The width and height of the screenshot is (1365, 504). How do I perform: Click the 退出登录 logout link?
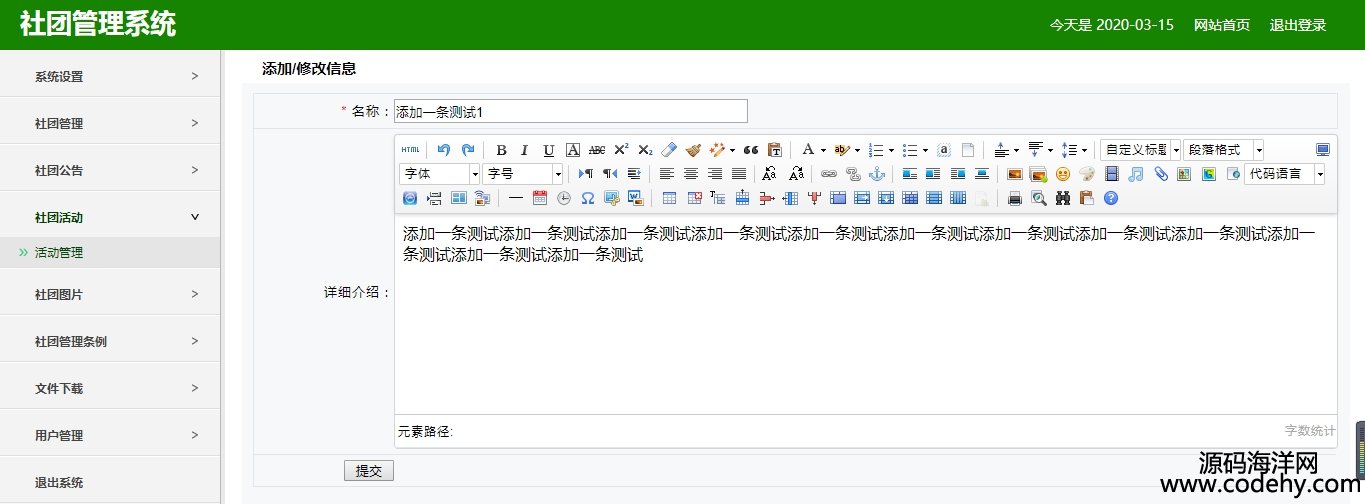pyautogui.click(x=1297, y=25)
